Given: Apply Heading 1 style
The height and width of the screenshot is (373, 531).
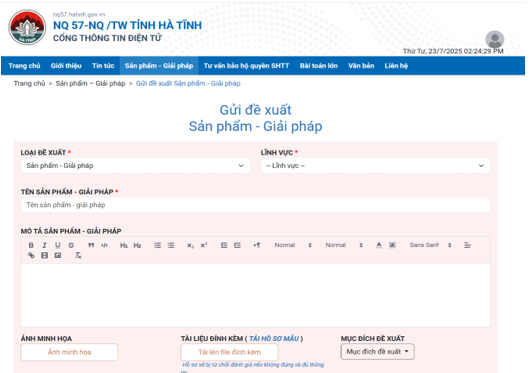Looking at the screenshot, I should [x=124, y=245].
